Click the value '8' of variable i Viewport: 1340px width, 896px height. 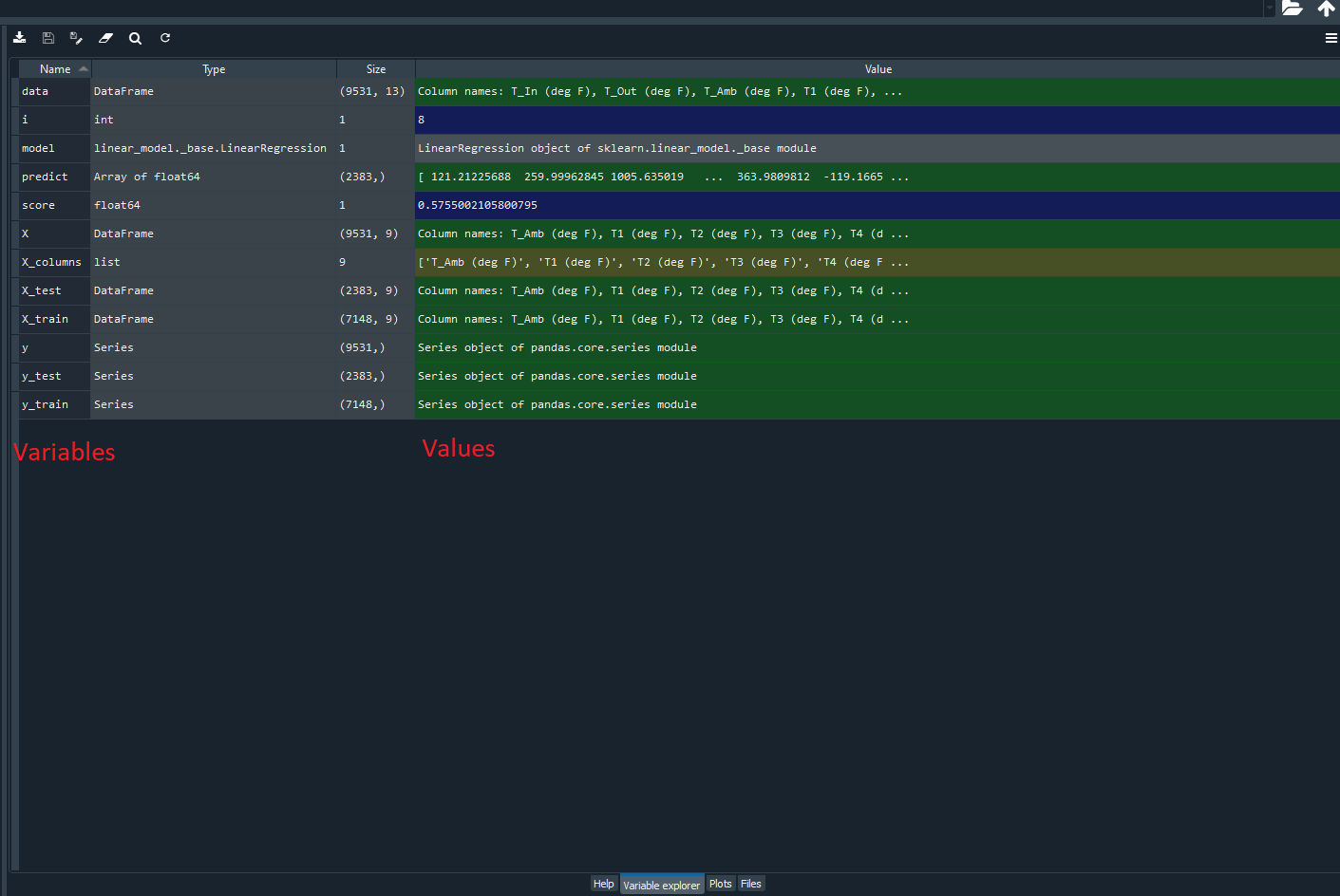(x=878, y=121)
